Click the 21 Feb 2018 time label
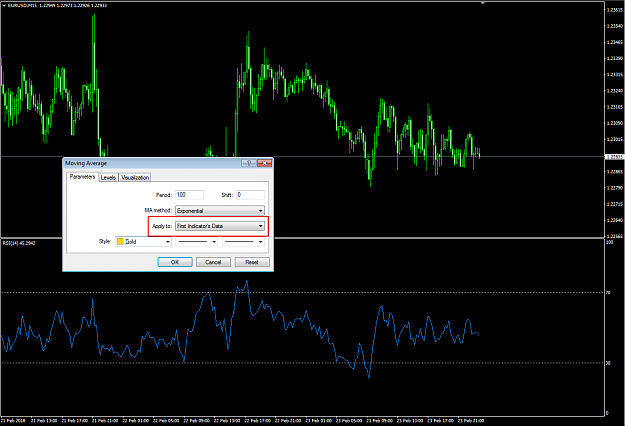The image size is (625, 427). click(x=13, y=421)
